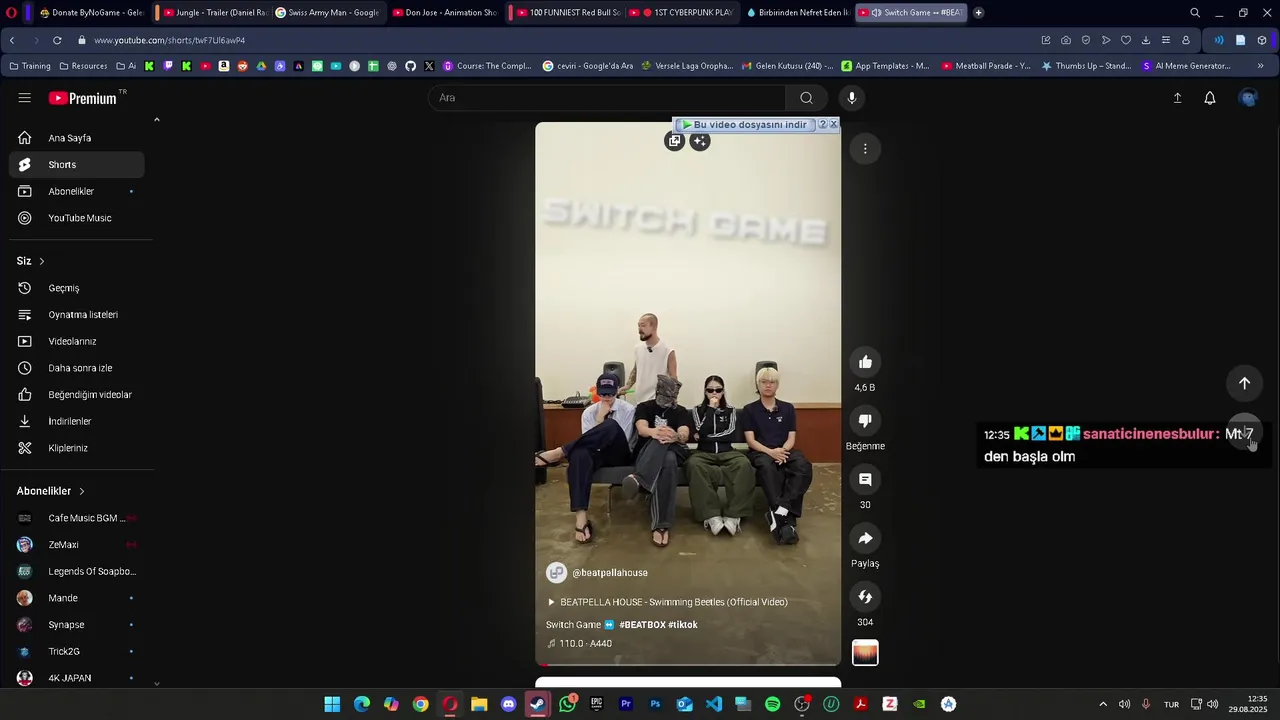Switch to the Don Jose Animation tab

pyautogui.click(x=444, y=13)
